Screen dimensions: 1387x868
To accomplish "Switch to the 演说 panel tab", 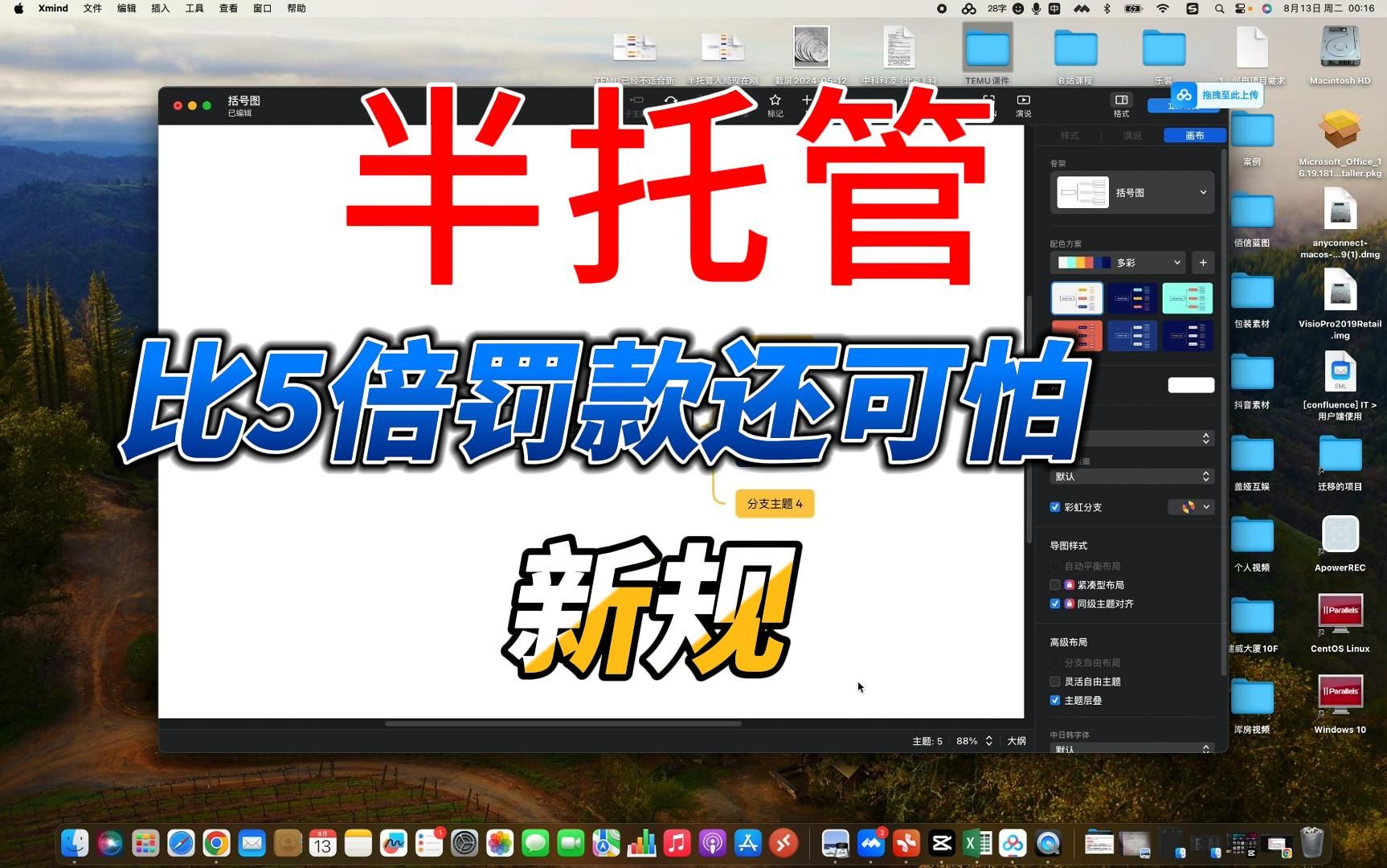I will point(1132,136).
